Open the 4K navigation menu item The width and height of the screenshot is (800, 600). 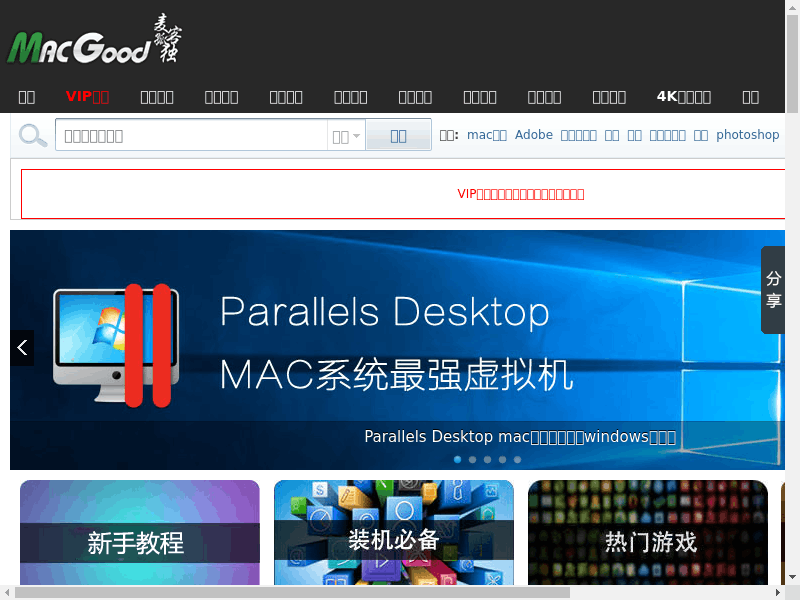point(684,96)
